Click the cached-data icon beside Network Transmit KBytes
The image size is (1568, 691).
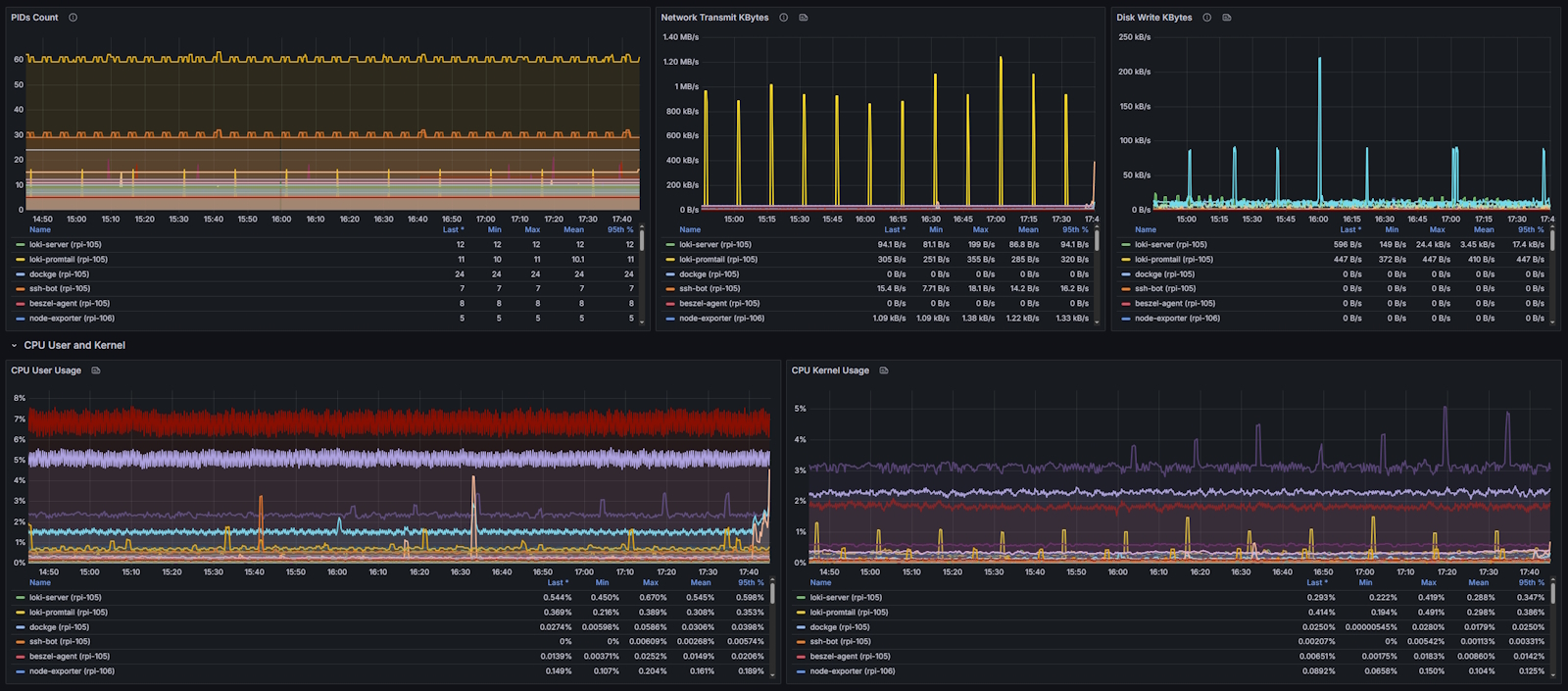tap(804, 18)
